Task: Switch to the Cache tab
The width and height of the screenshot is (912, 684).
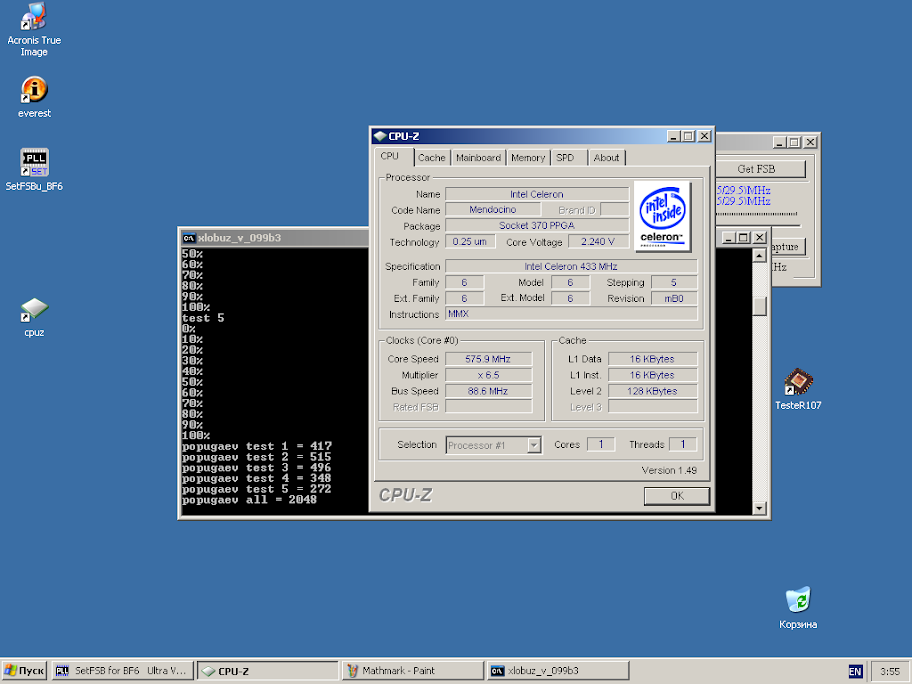Action: (x=432, y=158)
